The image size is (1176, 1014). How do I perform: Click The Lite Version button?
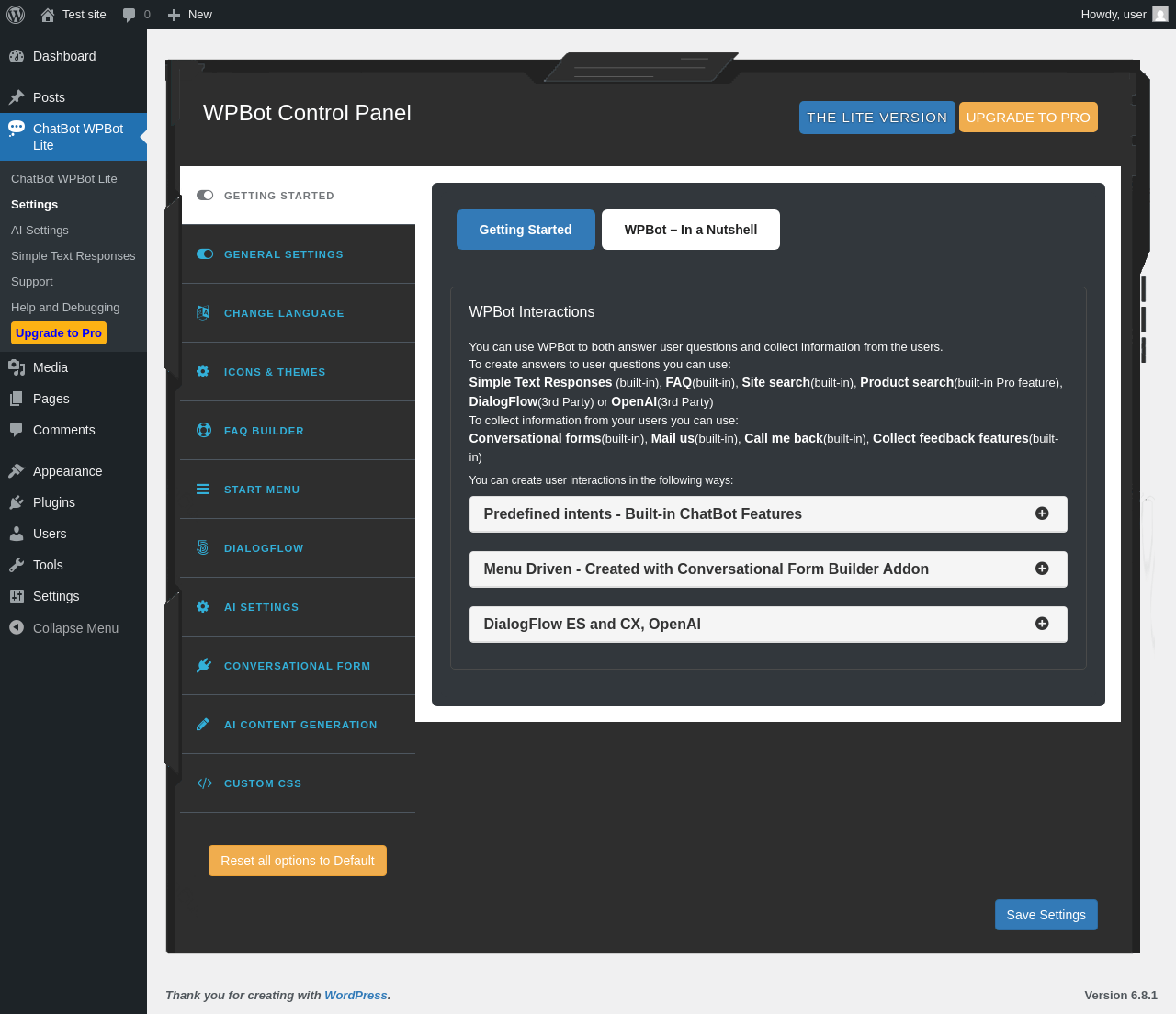(x=877, y=118)
